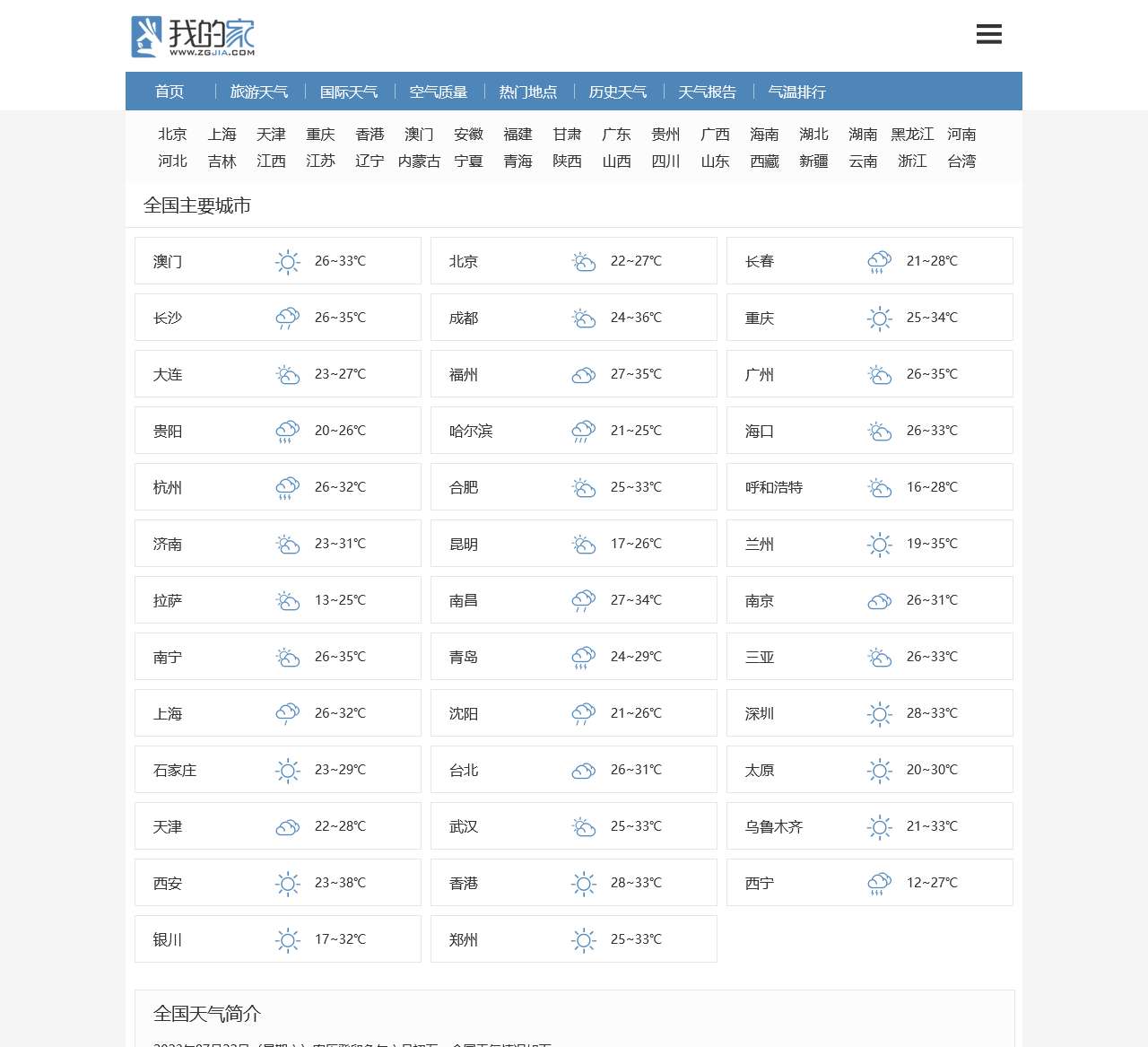Click the 全国主要城市 heading
1148x1047 pixels.
197,205
